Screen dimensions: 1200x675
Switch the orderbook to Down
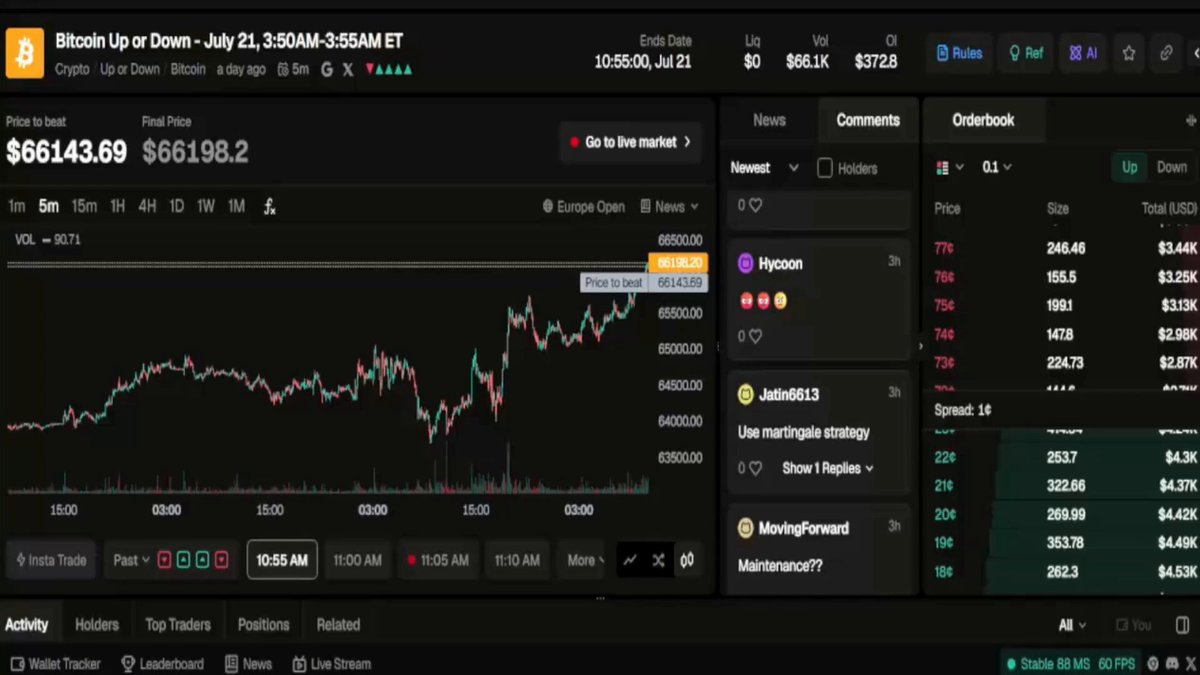pyautogui.click(x=1171, y=167)
